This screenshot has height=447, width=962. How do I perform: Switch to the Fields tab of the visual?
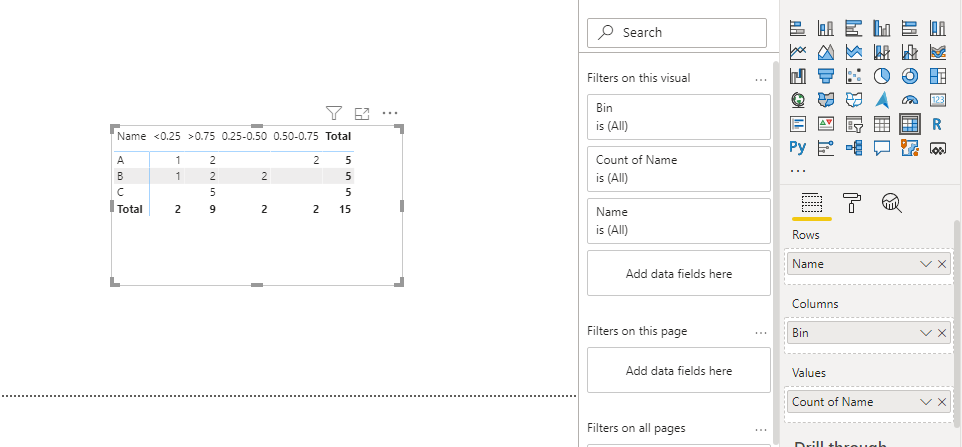click(812, 203)
